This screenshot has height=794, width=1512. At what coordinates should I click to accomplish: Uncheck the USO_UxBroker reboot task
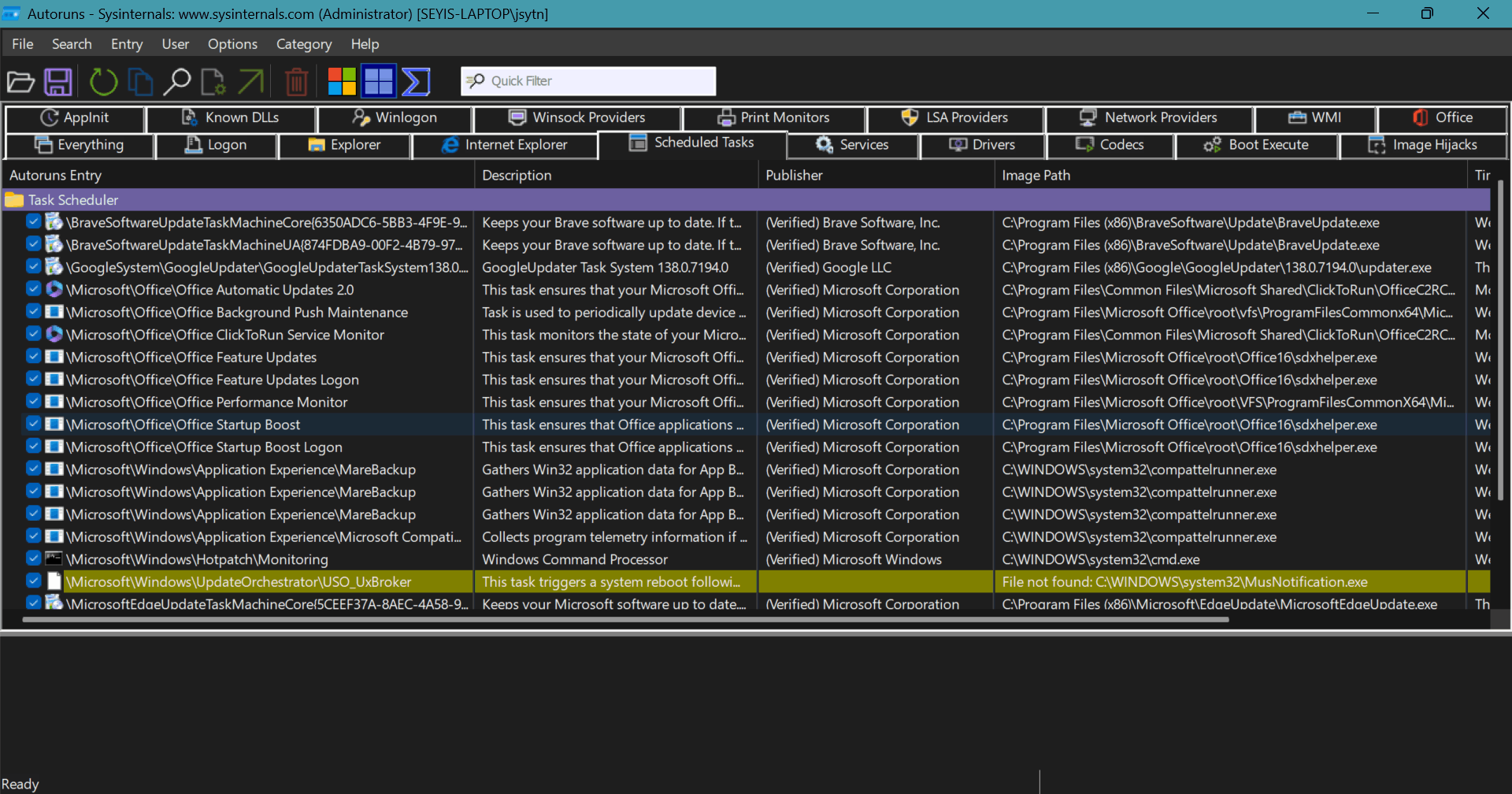click(33, 581)
